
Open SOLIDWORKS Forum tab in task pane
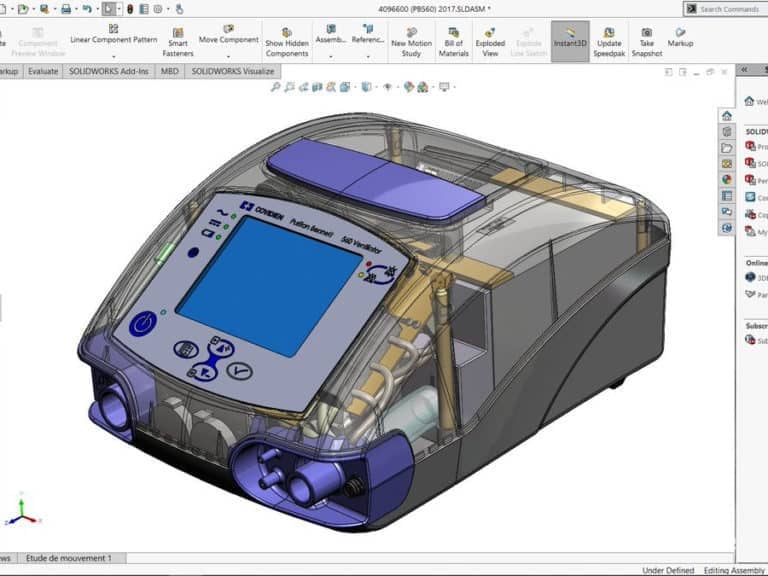tap(727, 212)
